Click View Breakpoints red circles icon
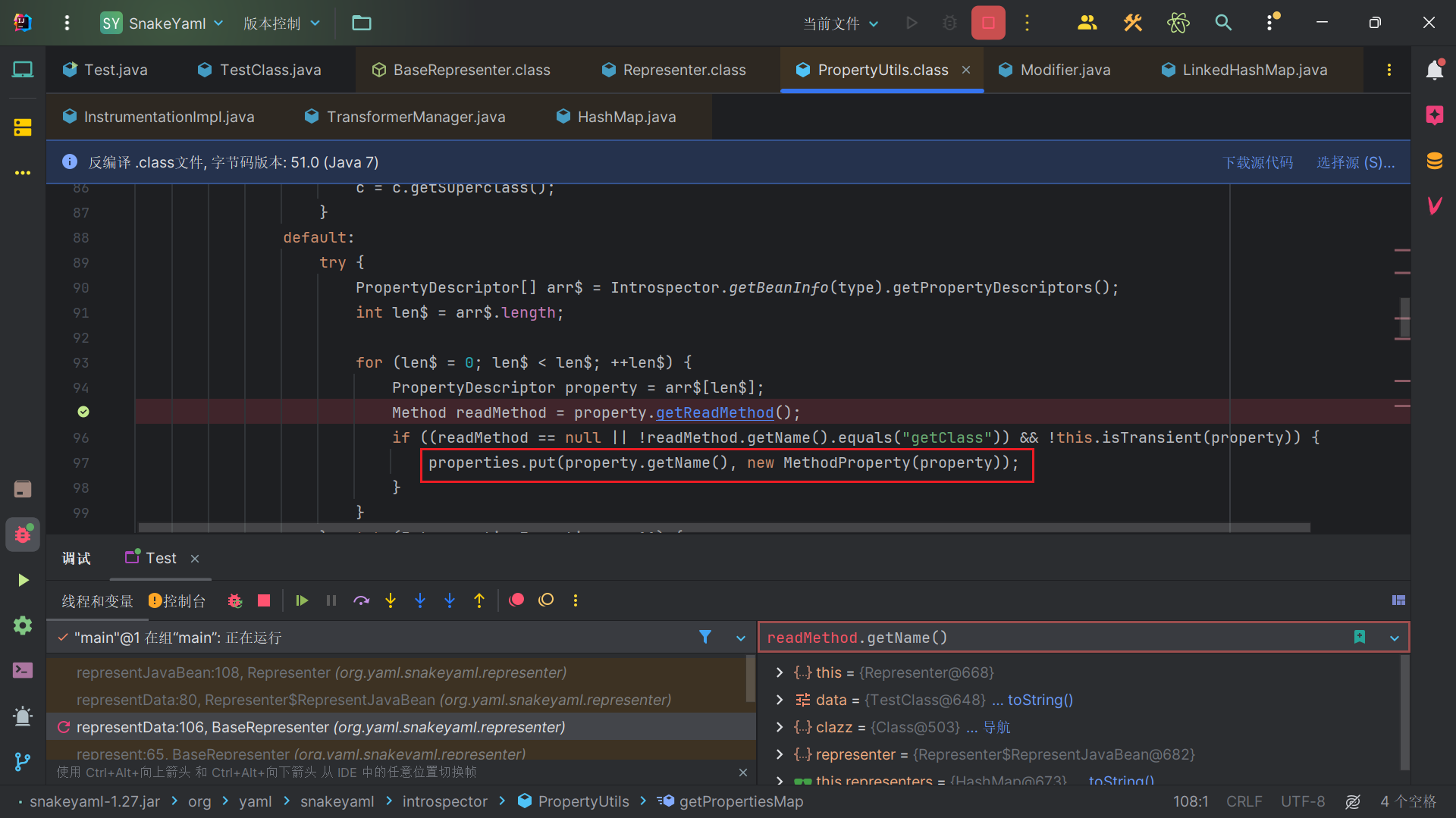 coord(516,600)
